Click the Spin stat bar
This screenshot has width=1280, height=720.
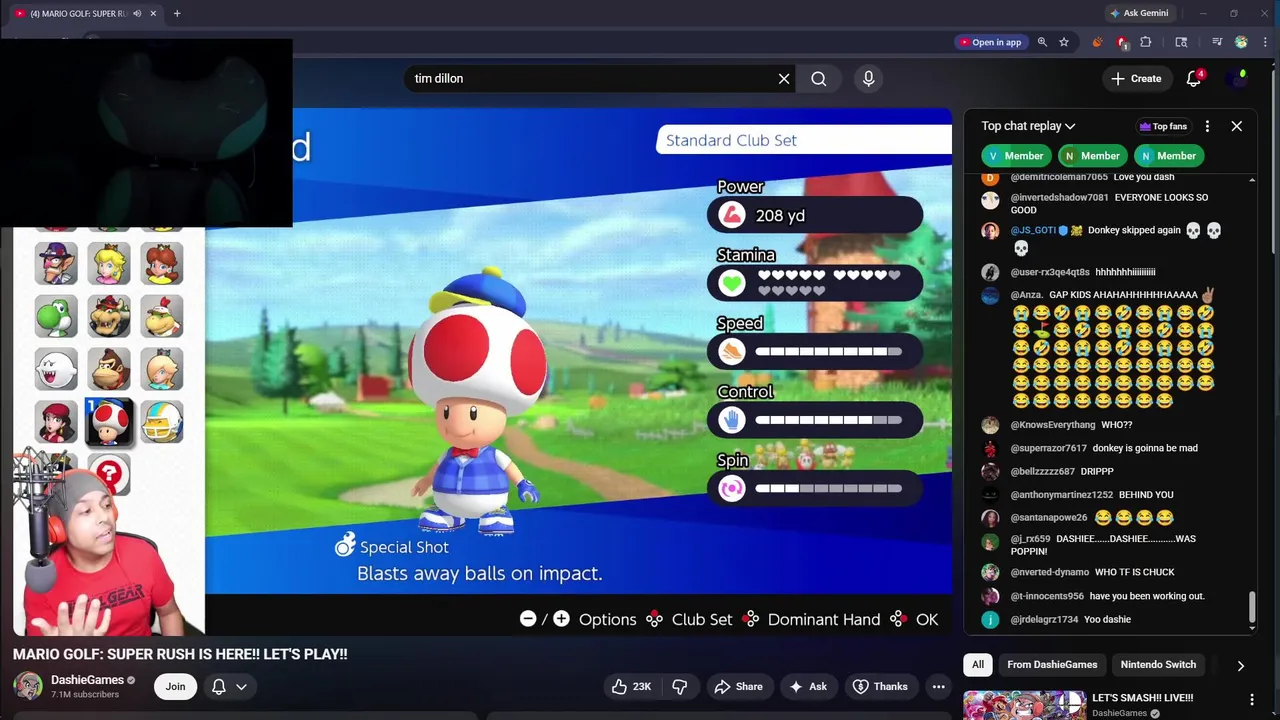(829, 488)
